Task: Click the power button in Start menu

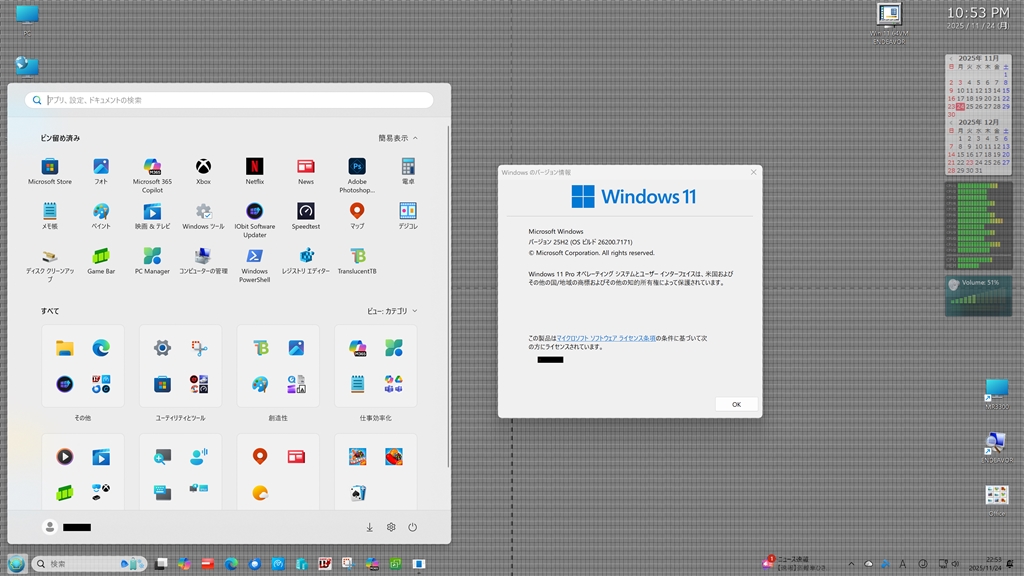Action: (412, 527)
